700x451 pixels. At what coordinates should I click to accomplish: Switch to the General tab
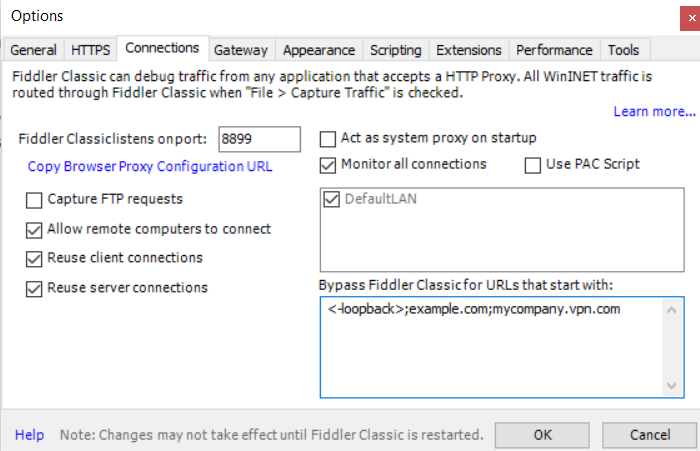[x=33, y=50]
